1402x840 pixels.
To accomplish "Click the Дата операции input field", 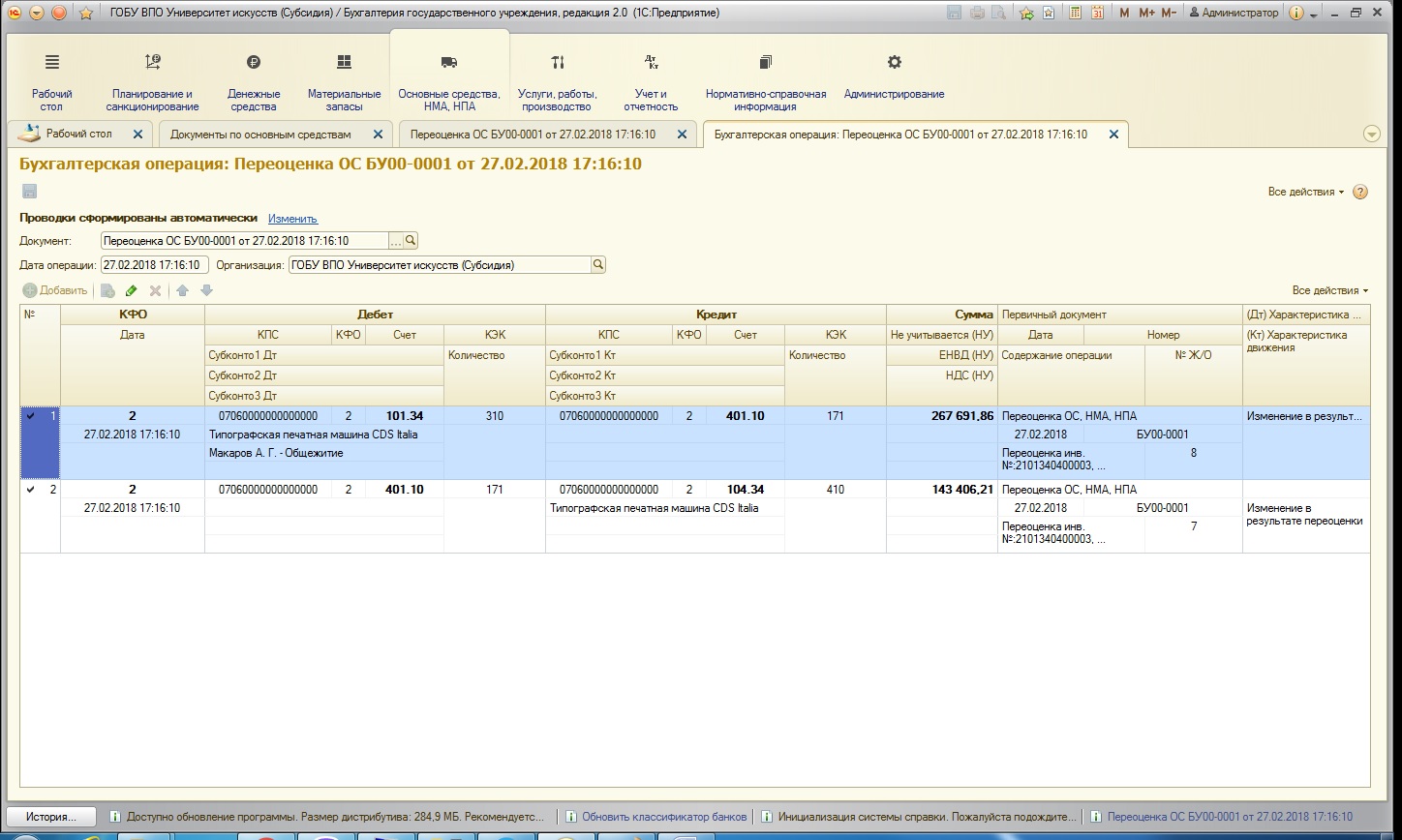I will point(154,264).
